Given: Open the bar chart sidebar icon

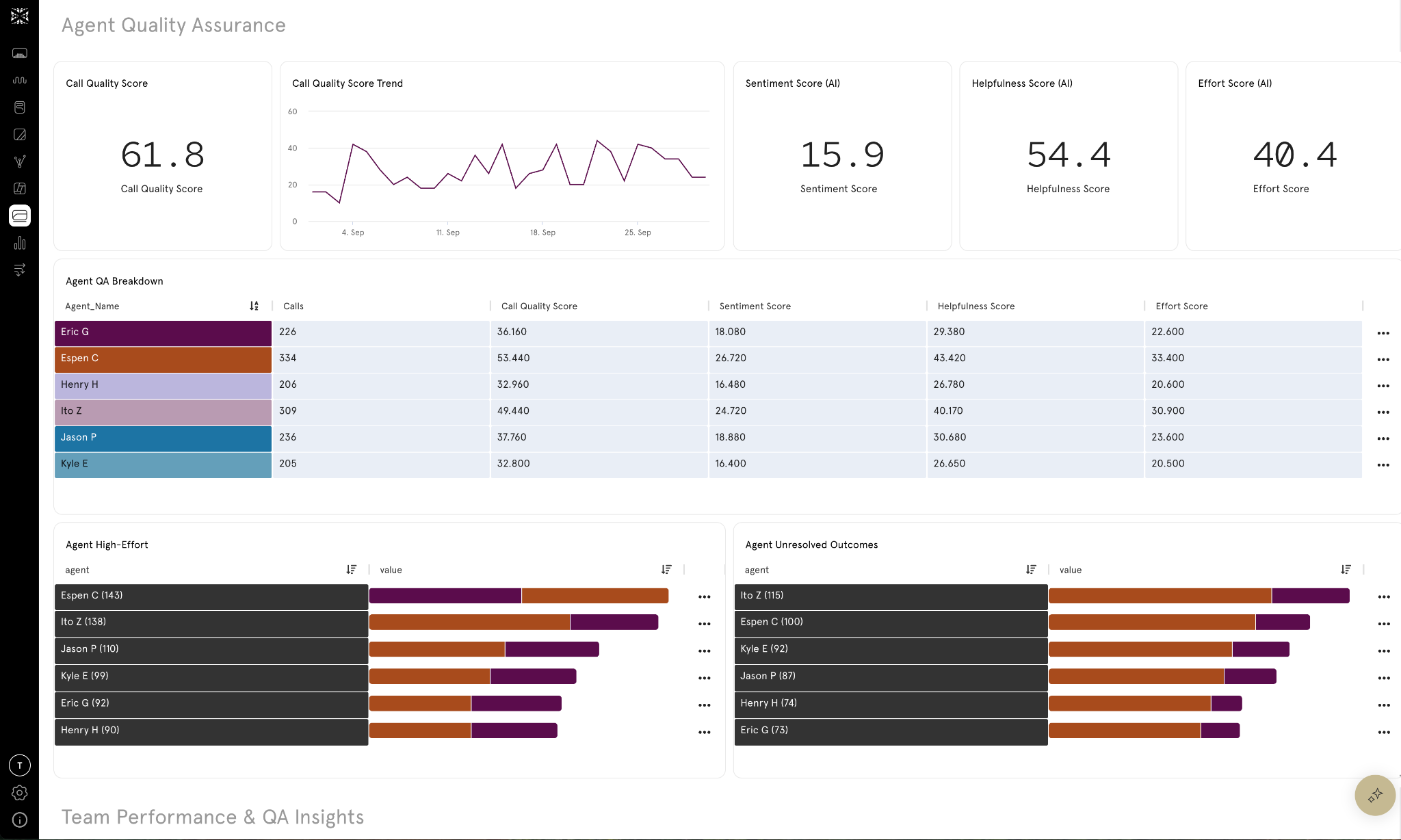Looking at the screenshot, I should point(20,243).
